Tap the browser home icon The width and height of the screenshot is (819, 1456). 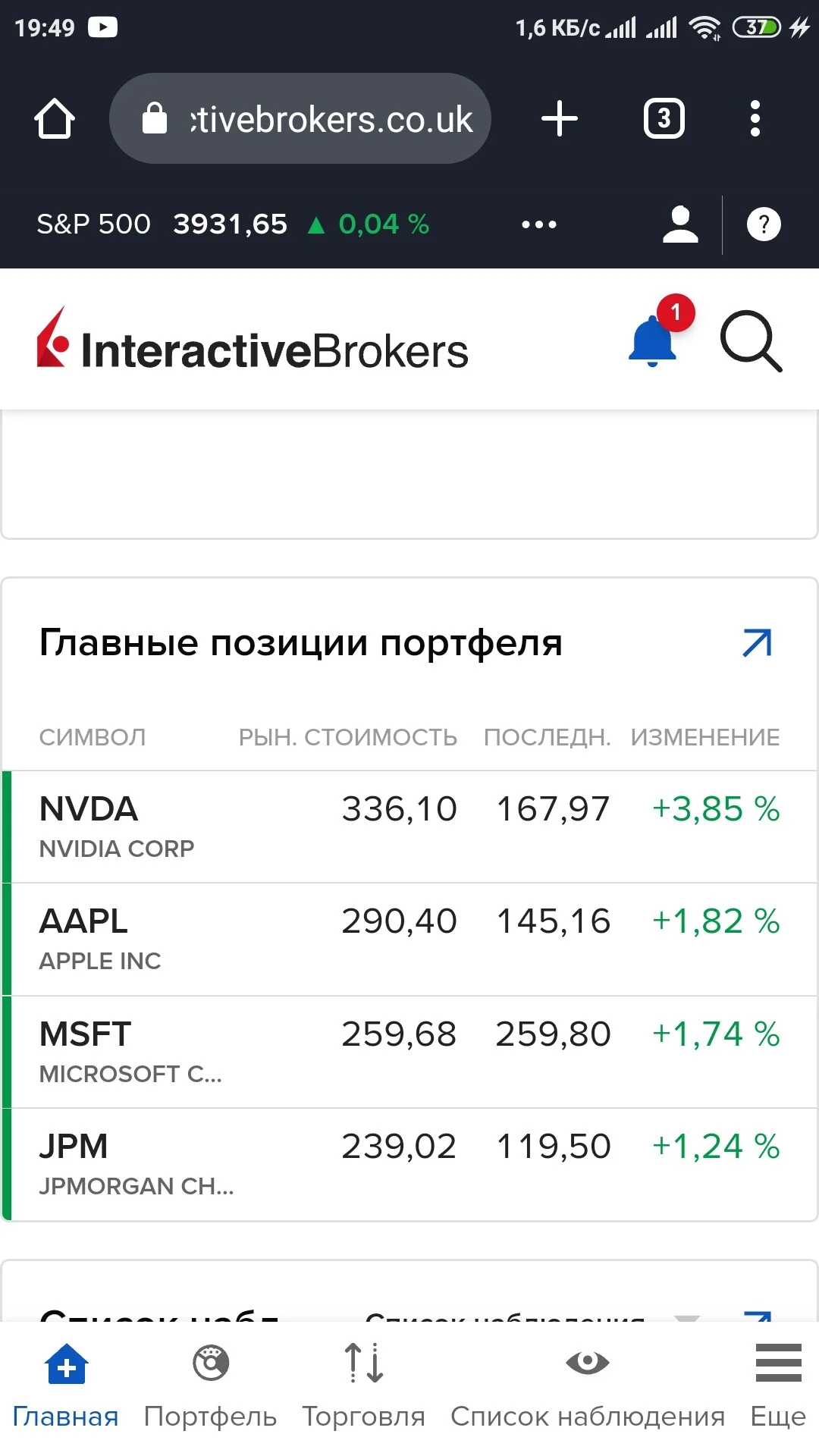pyautogui.click(x=55, y=119)
